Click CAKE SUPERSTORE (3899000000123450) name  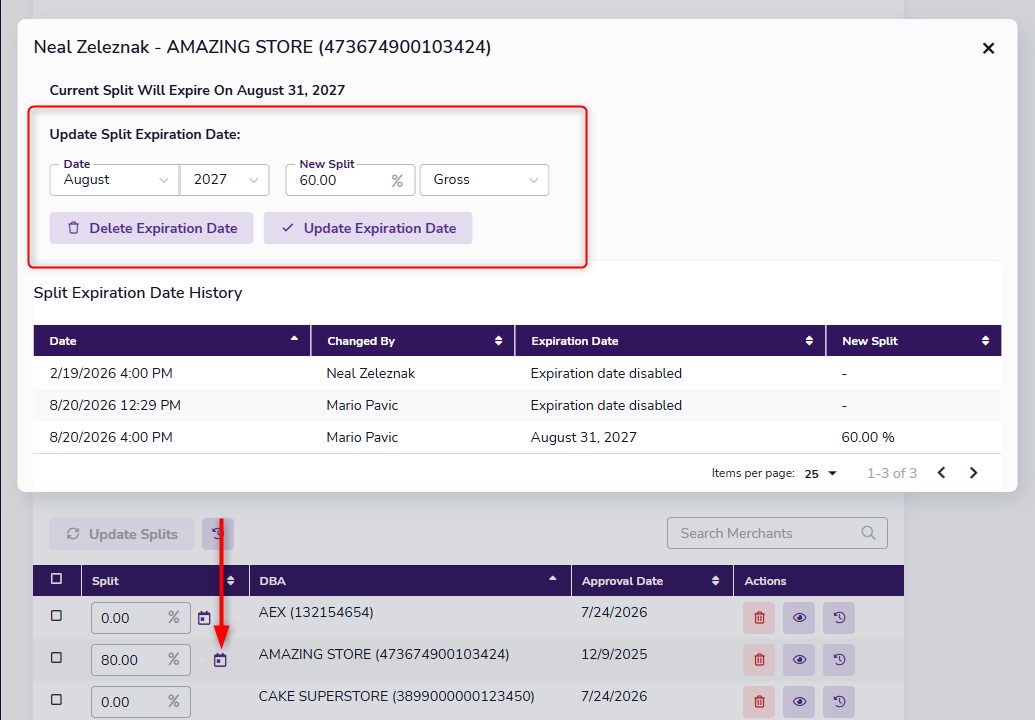pos(396,696)
